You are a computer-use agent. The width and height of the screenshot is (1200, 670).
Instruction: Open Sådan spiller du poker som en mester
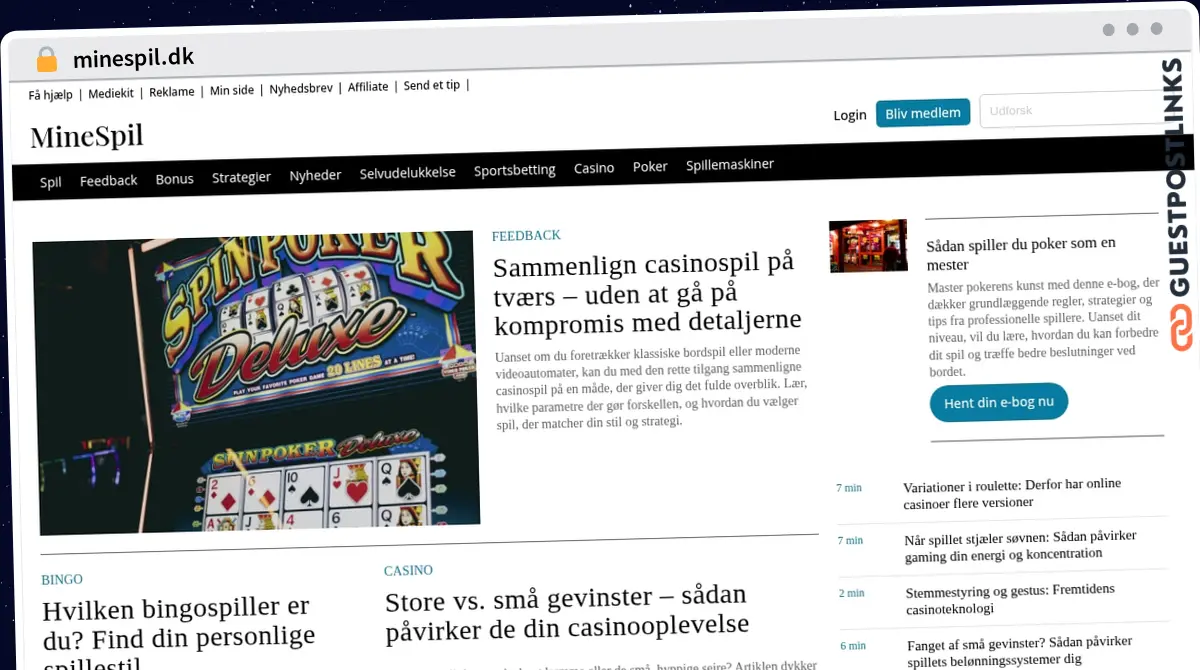coord(1021,253)
